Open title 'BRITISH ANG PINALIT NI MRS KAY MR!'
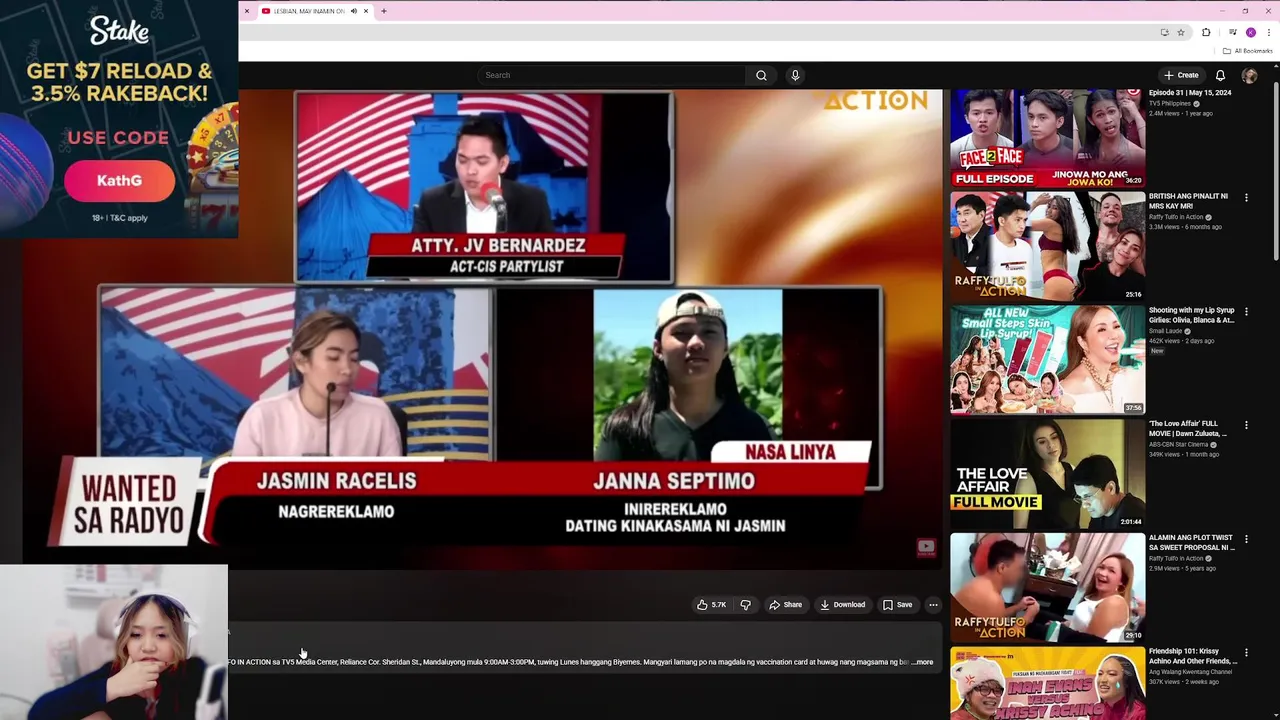Viewport: 1280px width, 720px height. pyautogui.click(x=1189, y=201)
